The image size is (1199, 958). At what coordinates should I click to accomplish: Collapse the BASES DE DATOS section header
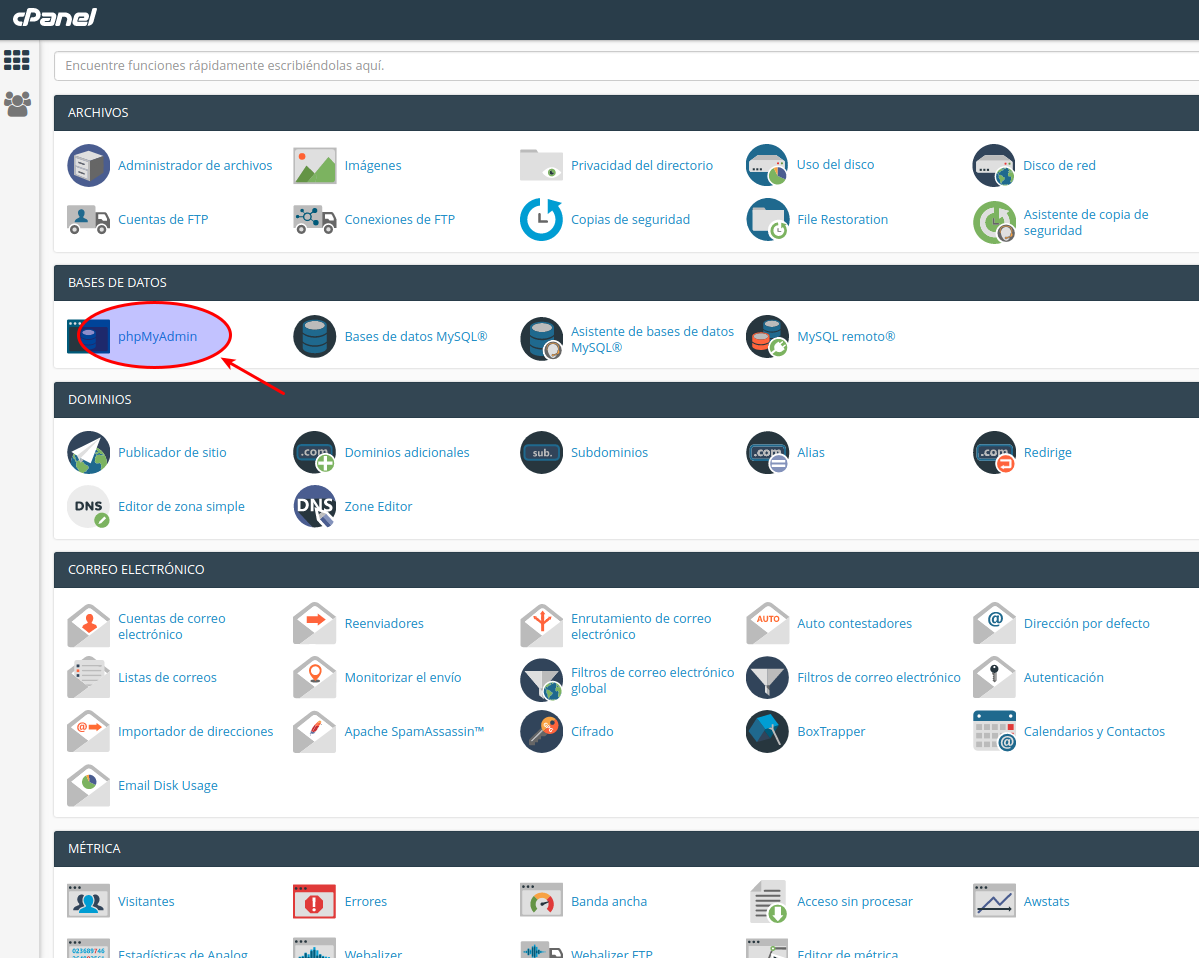(x=626, y=283)
